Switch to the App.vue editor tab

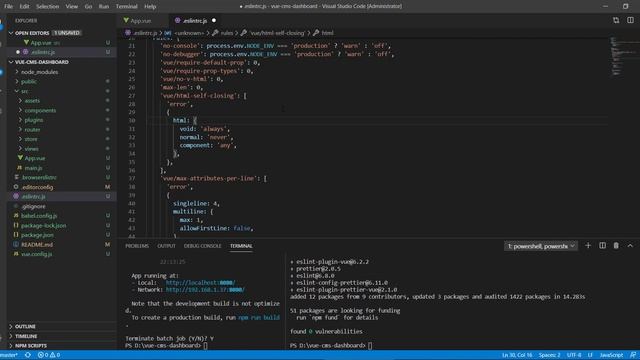tap(141, 20)
